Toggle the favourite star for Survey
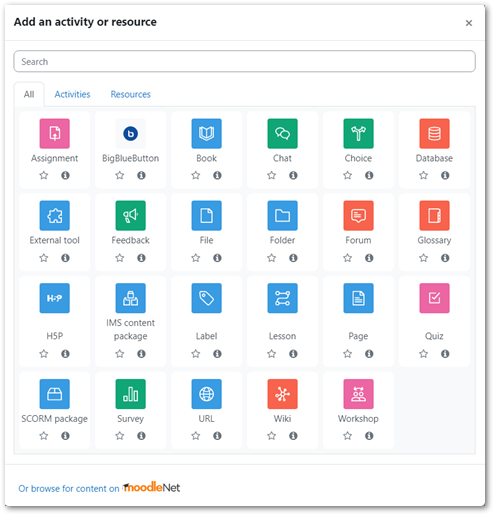This screenshot has height=515, width=494. (120, 435)
